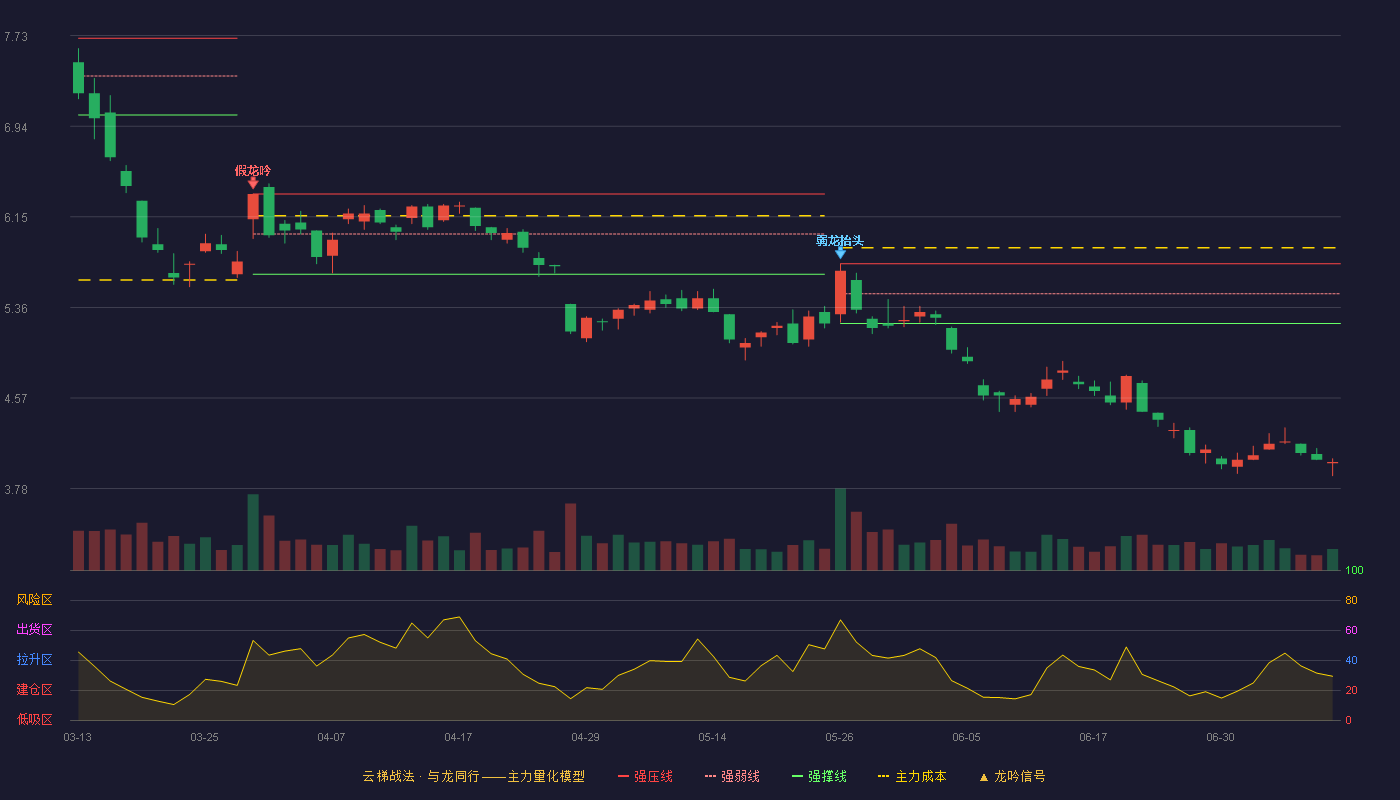This screenshot has width=1400, height=800.
Task: Select the 风险区 zone label
Action: pyautogui.click(x=34, y=600)
